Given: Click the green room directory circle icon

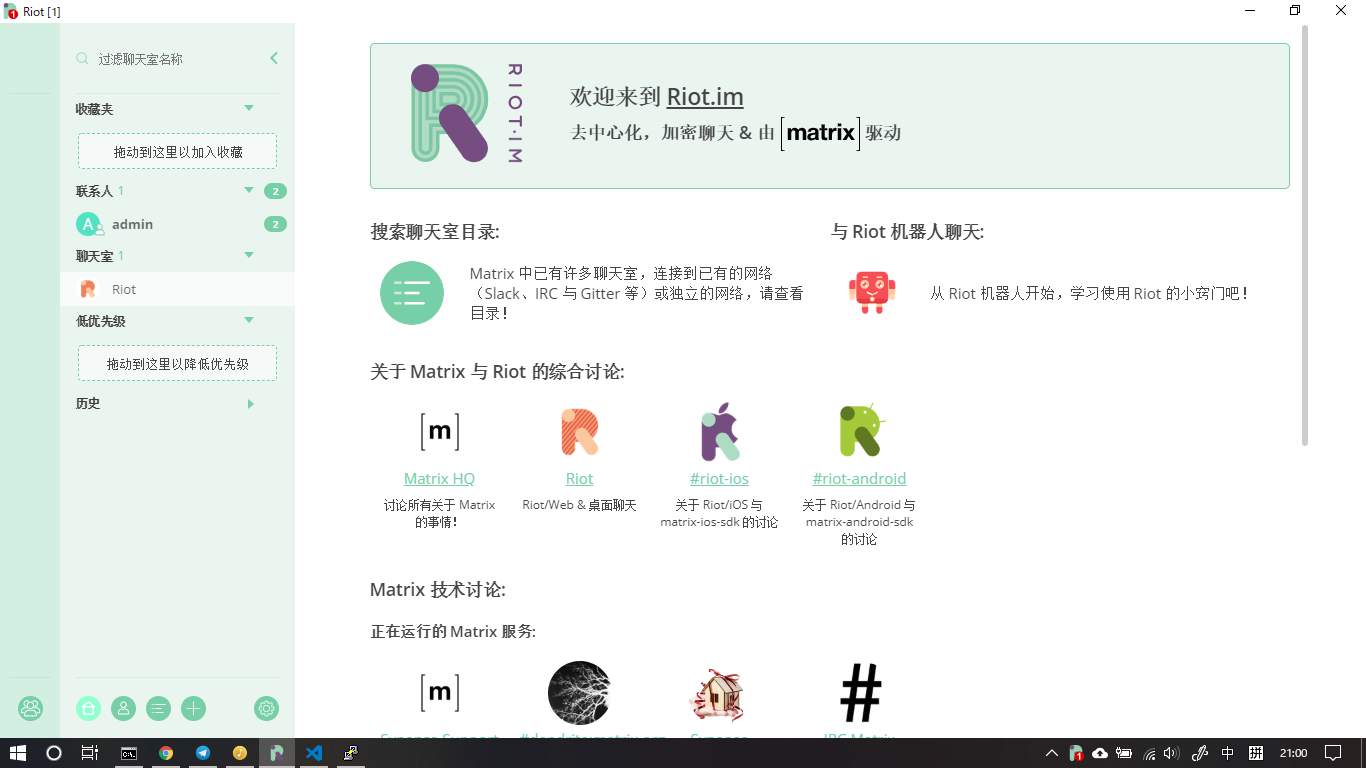Looking at the screenshot, I should coord(412,293).
